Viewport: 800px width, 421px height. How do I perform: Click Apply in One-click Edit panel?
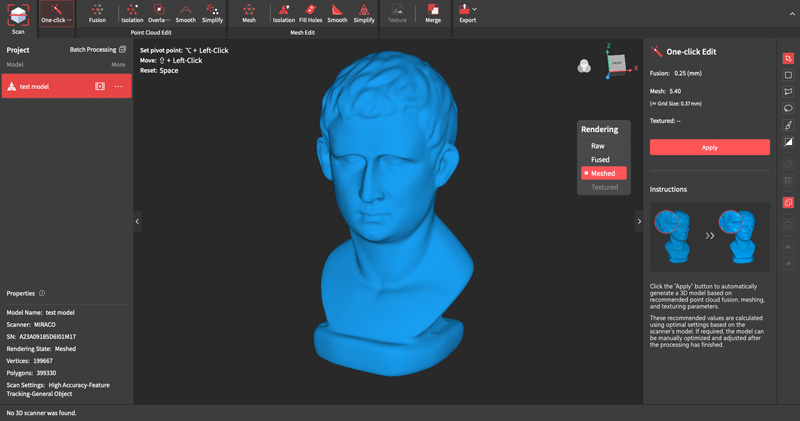[710, 147]
